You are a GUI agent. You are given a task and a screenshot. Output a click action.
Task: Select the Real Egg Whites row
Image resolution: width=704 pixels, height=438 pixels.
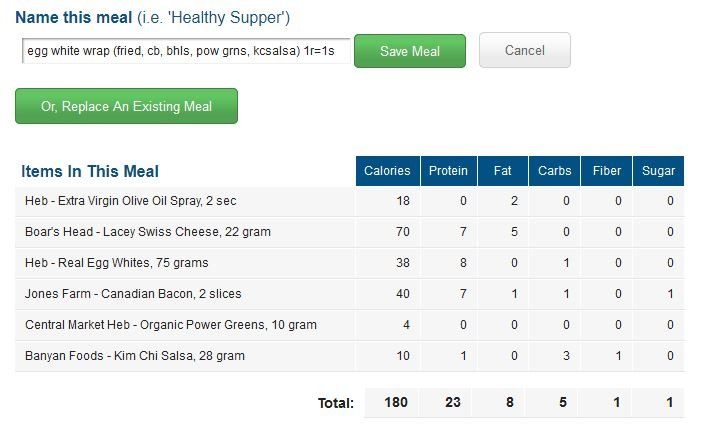[350, 263]
